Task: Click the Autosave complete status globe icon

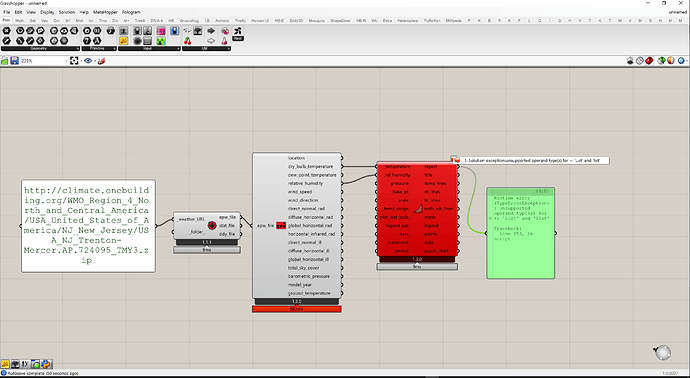Action: (x=4, y=374)
